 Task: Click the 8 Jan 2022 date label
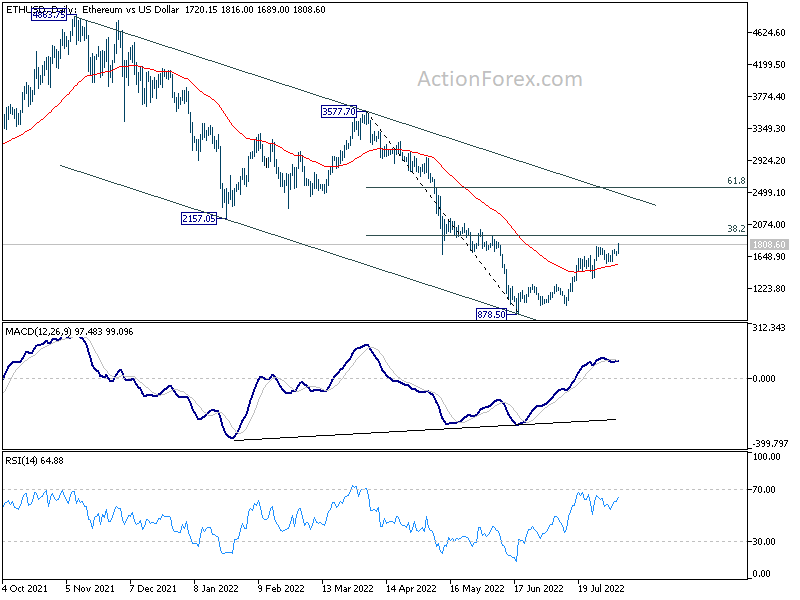217,589
